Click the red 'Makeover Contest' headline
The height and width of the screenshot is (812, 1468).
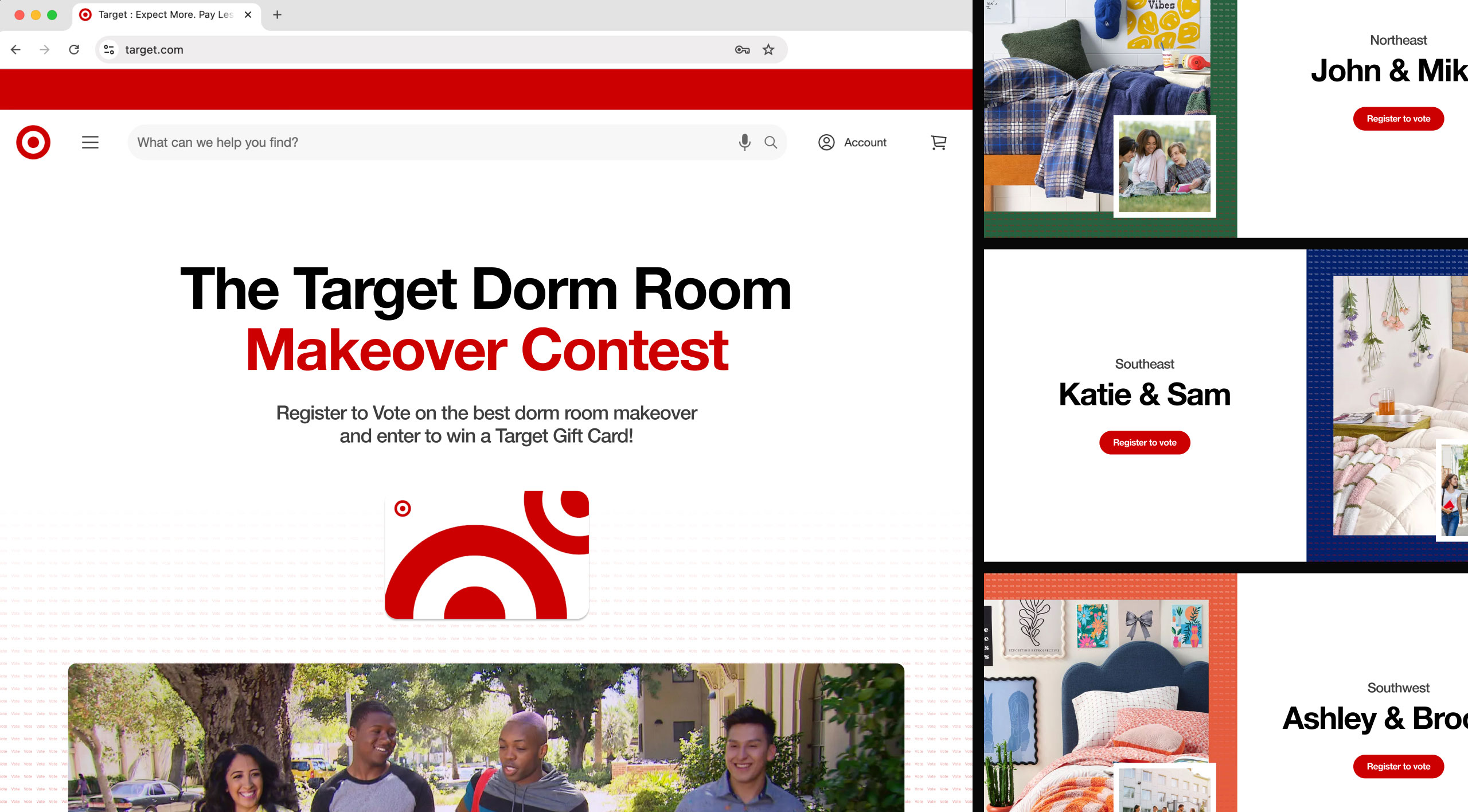pos(487,350)
